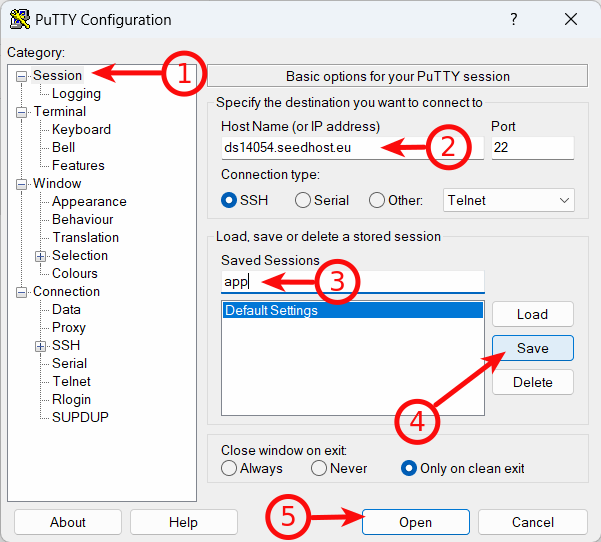Click the Load session button
601x542 pixels.
coord(532,314)
